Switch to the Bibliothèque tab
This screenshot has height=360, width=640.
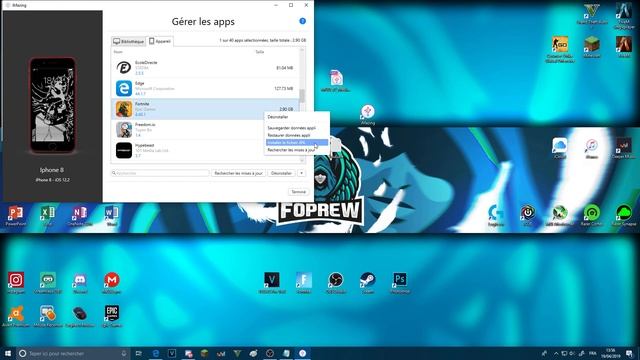click(129, 41)
